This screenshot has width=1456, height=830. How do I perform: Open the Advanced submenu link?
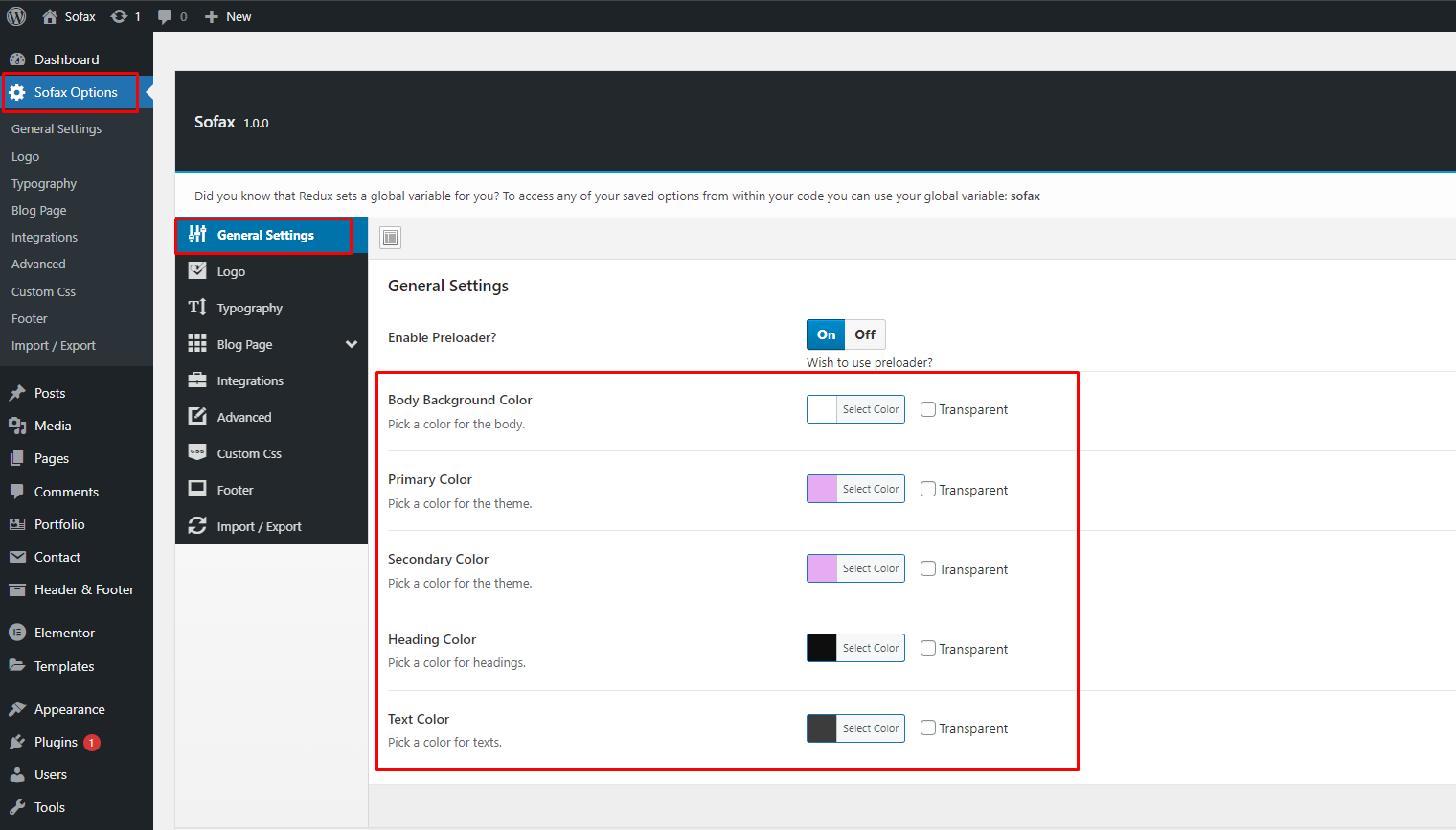(x=38, y=265)
